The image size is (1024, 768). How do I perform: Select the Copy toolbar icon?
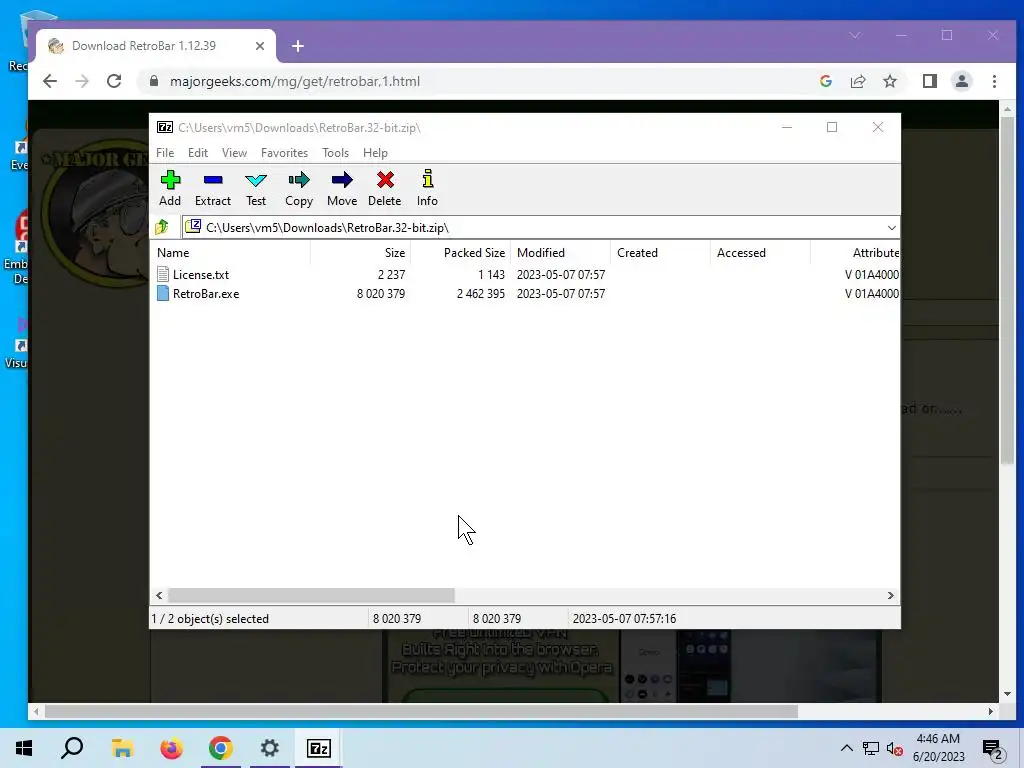coord(299,180)
